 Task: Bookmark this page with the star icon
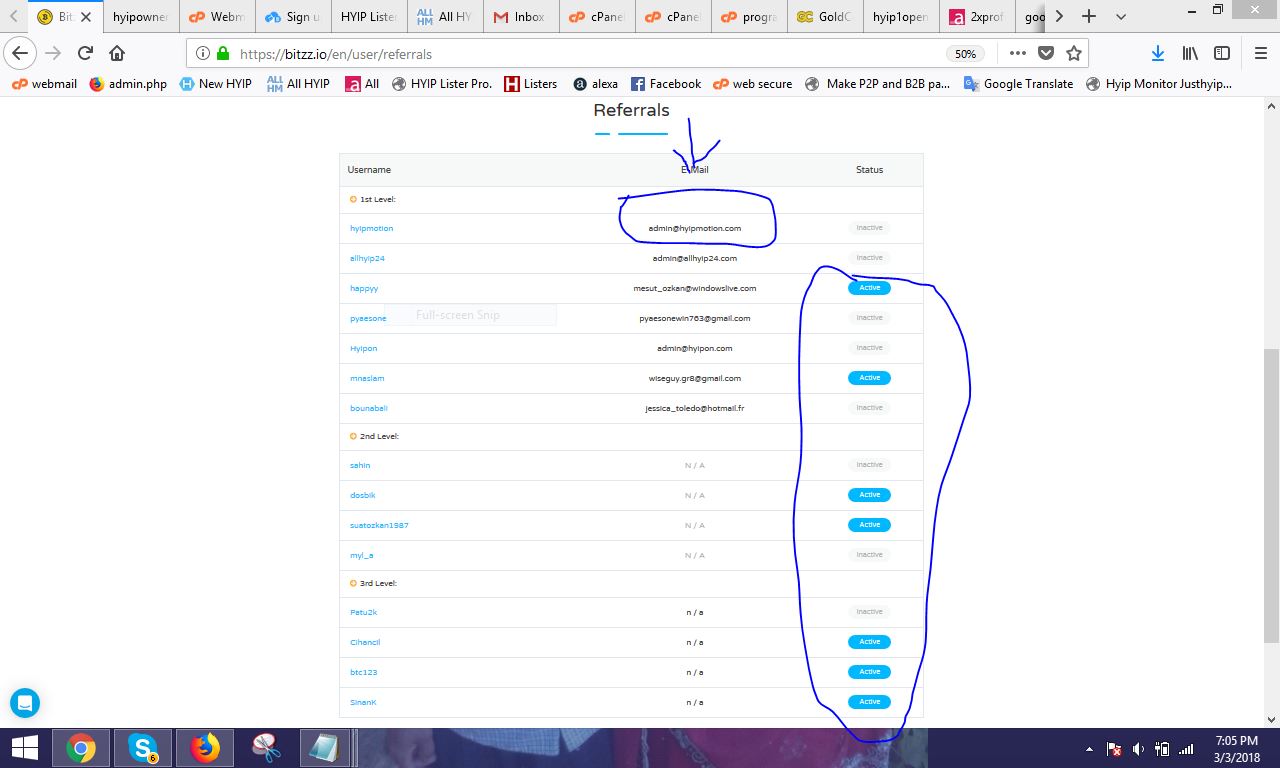click(1074, 53)
